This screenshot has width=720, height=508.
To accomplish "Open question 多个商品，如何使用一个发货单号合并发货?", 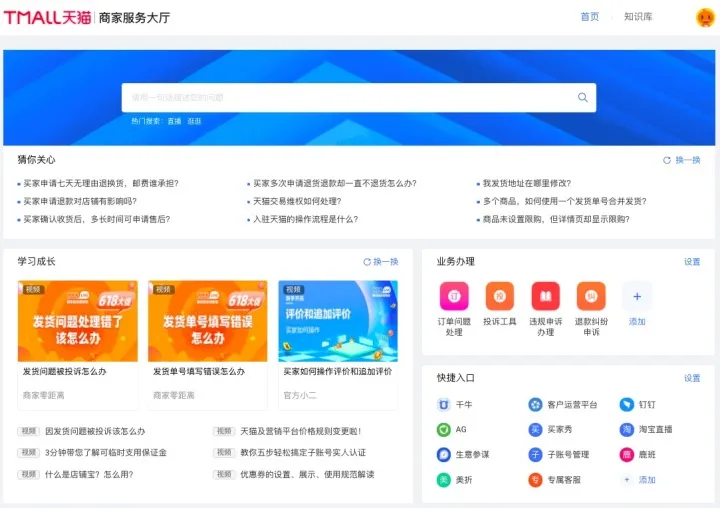I will tap(564, 201).
